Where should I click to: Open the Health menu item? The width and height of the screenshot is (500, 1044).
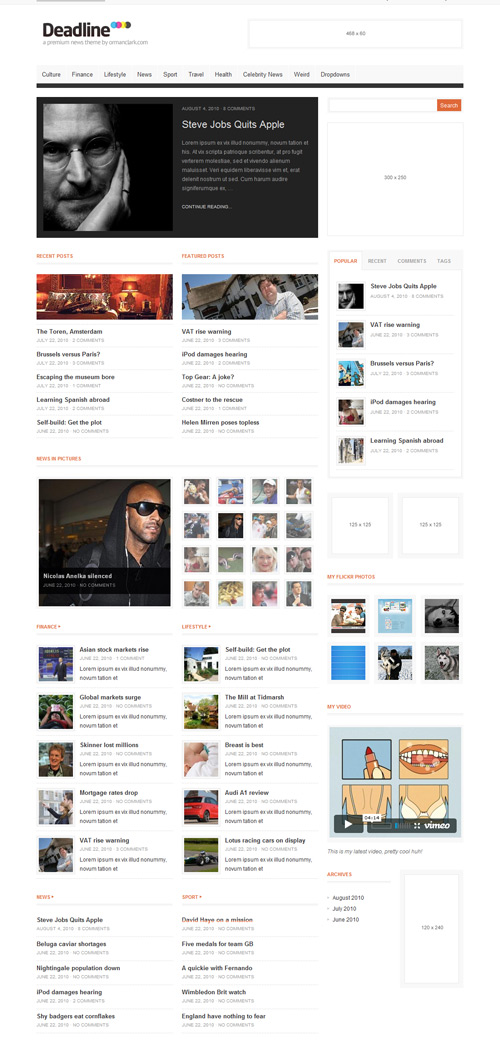(x=223, y=75)
